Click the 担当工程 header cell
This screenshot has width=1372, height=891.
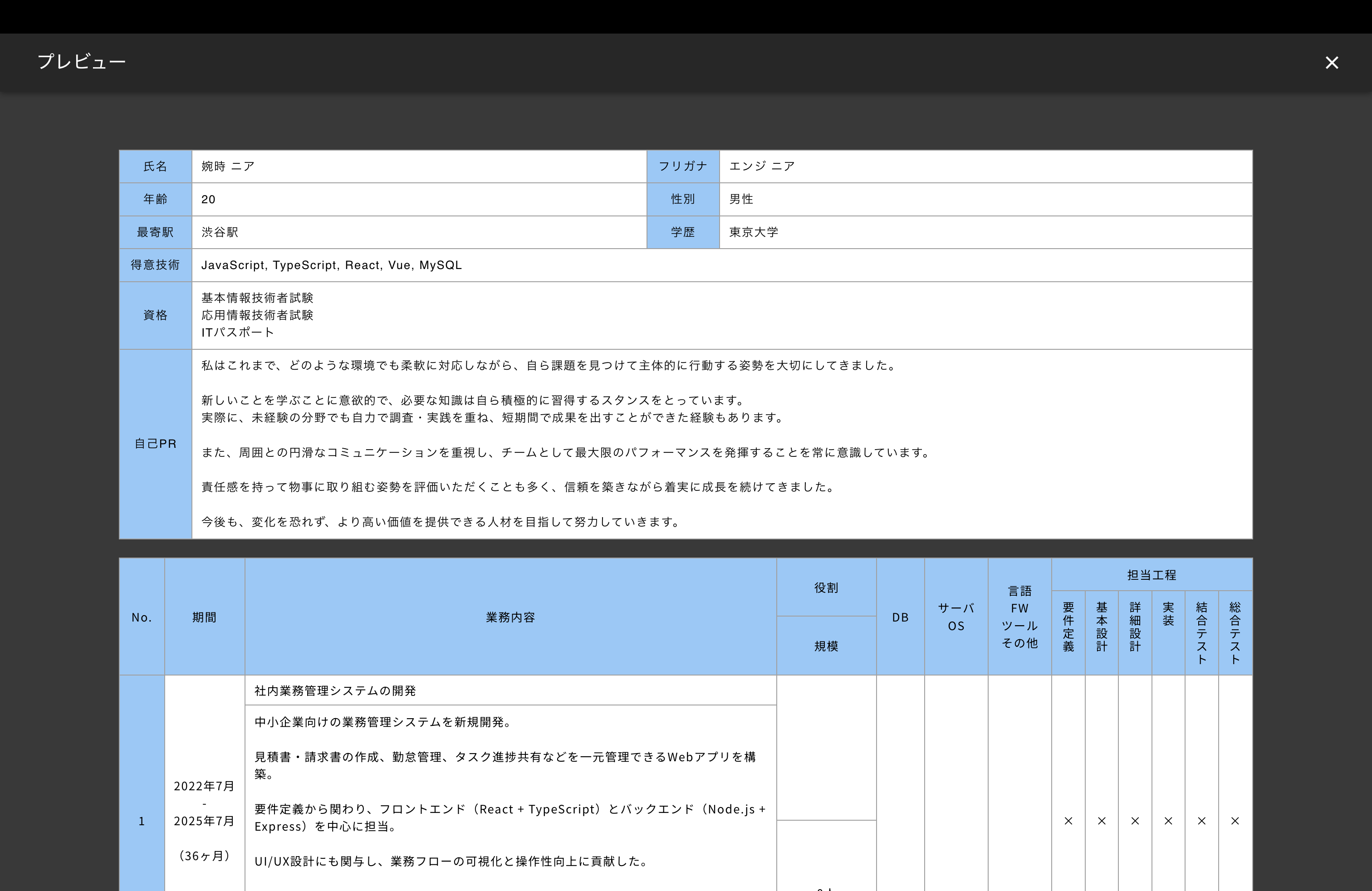[1151, 575]
